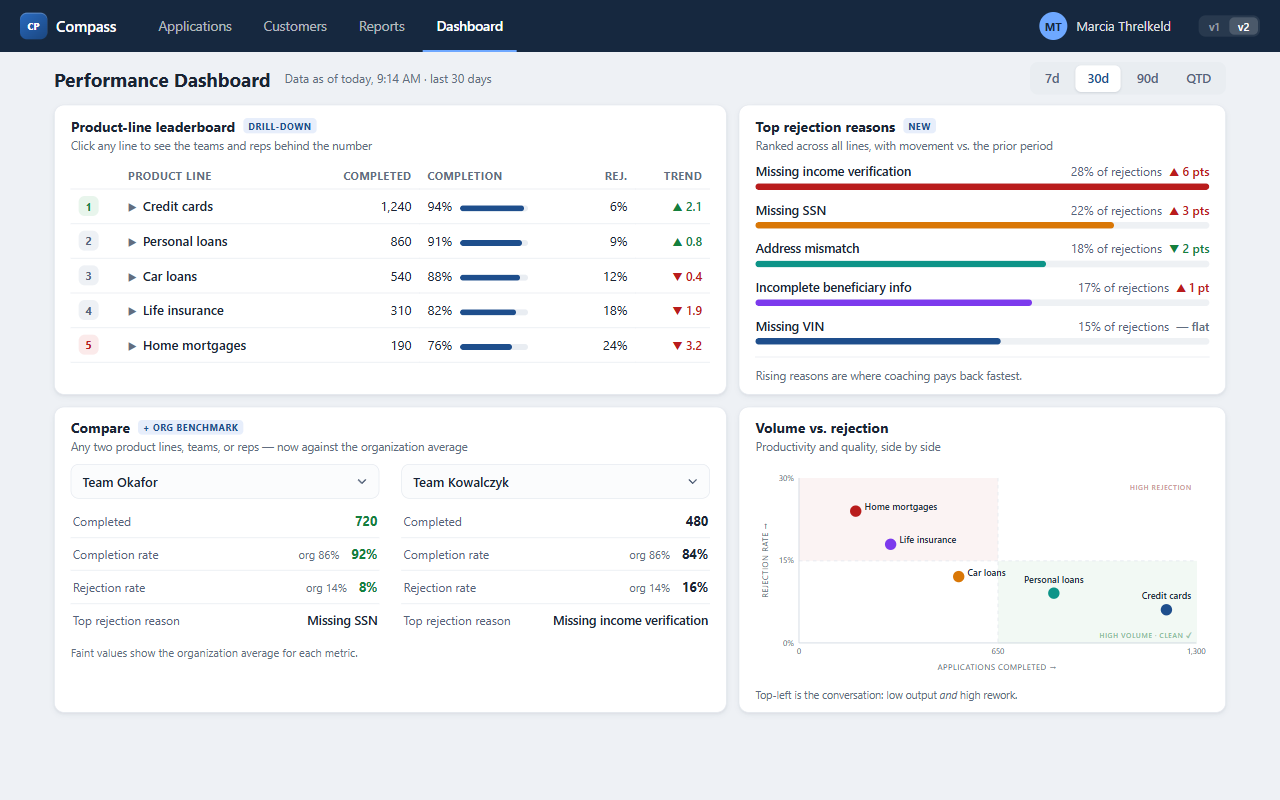Click the COMPLETED column header
Image resolution: width=1280 pixels, height=800 pixels.
377,176
